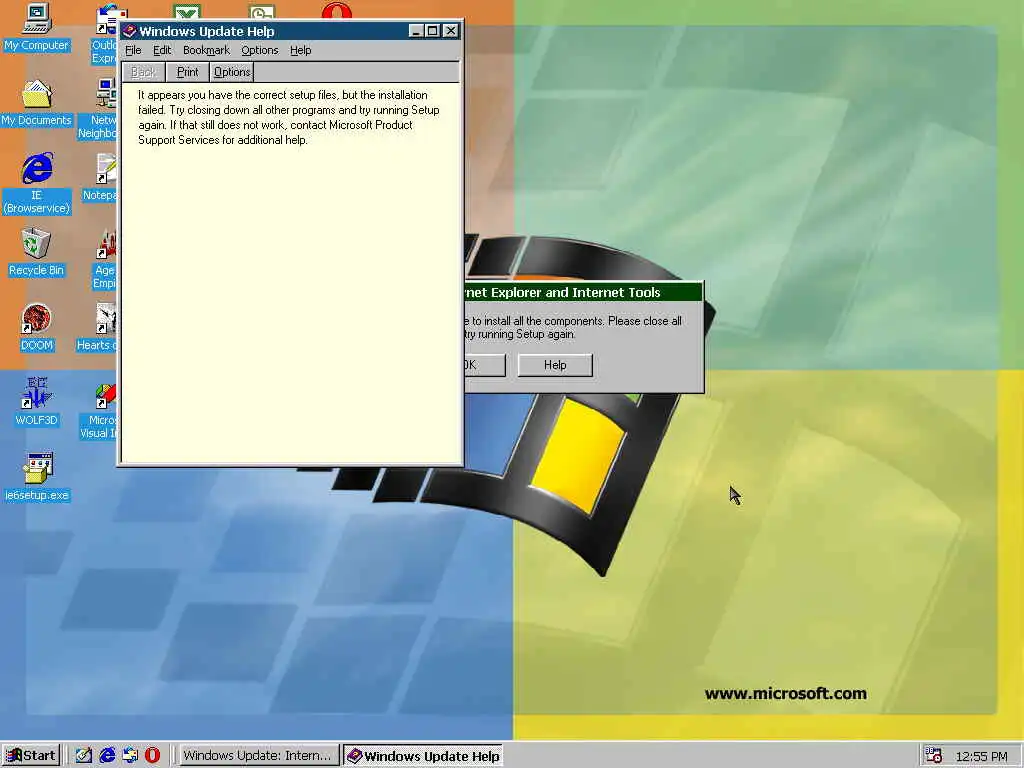This screenshot has height=768, width=1024.
Task: Select the WOLF3D desktop shortcut
Action: tap(37, 402)
